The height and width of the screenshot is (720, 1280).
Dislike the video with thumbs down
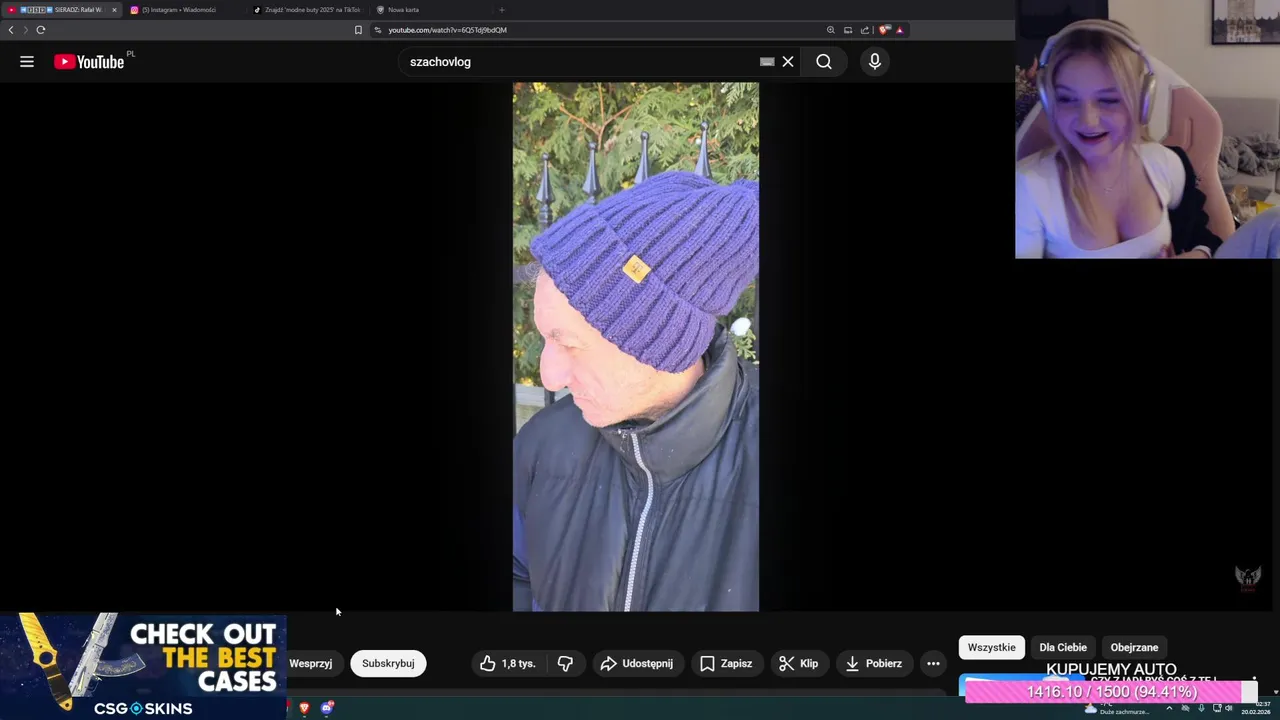(565, 663)
